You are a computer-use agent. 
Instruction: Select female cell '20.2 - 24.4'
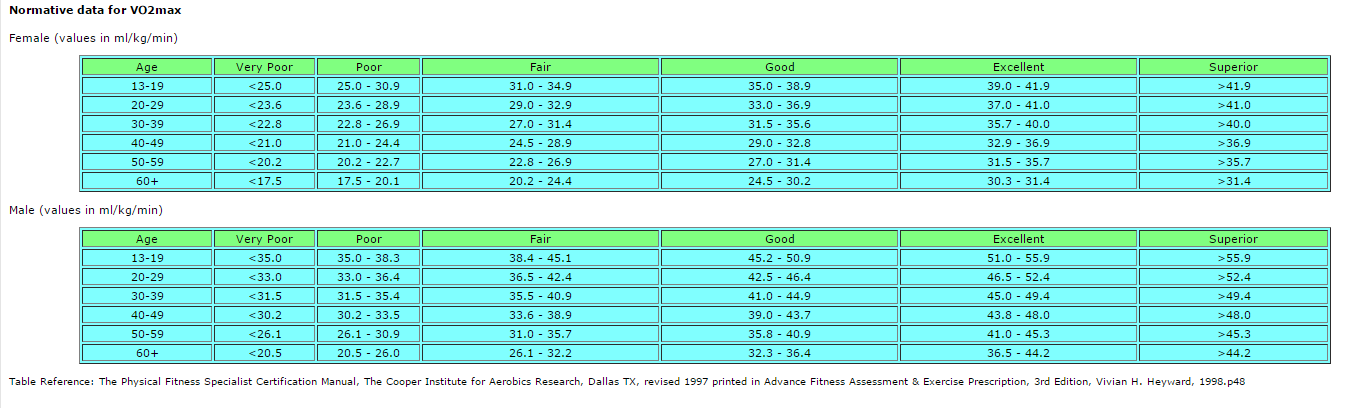(x=540, y=181)
